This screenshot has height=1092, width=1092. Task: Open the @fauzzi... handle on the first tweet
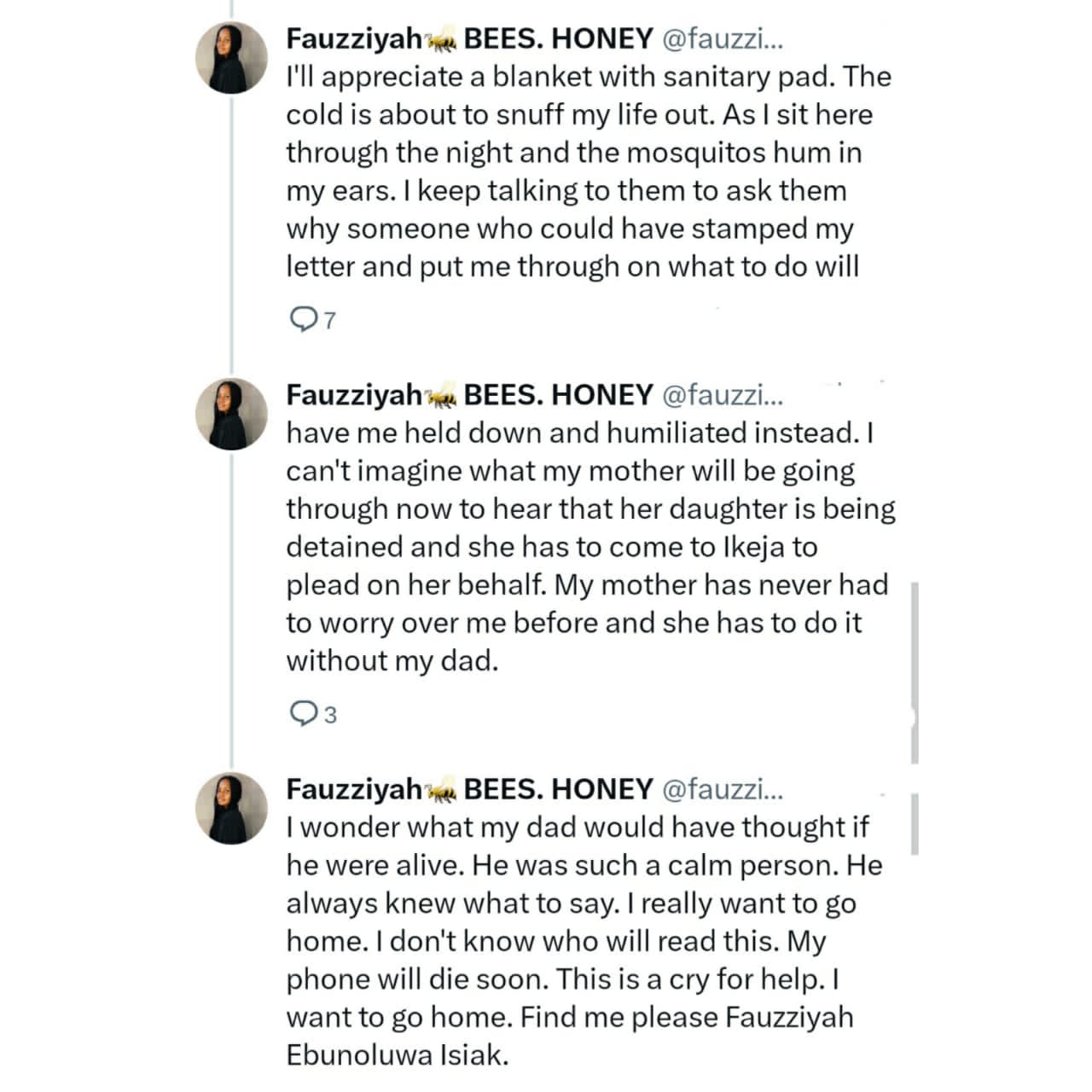tap(722, 38)
